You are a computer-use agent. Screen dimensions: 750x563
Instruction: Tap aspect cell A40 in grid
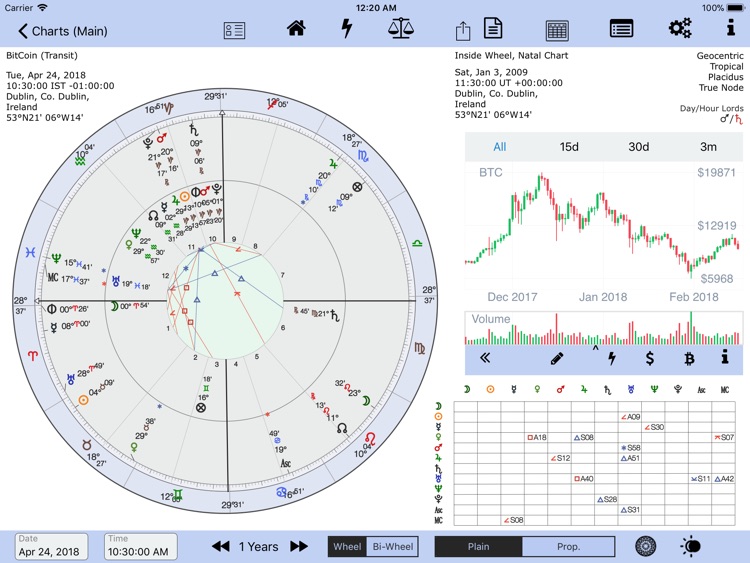[583, 479]
